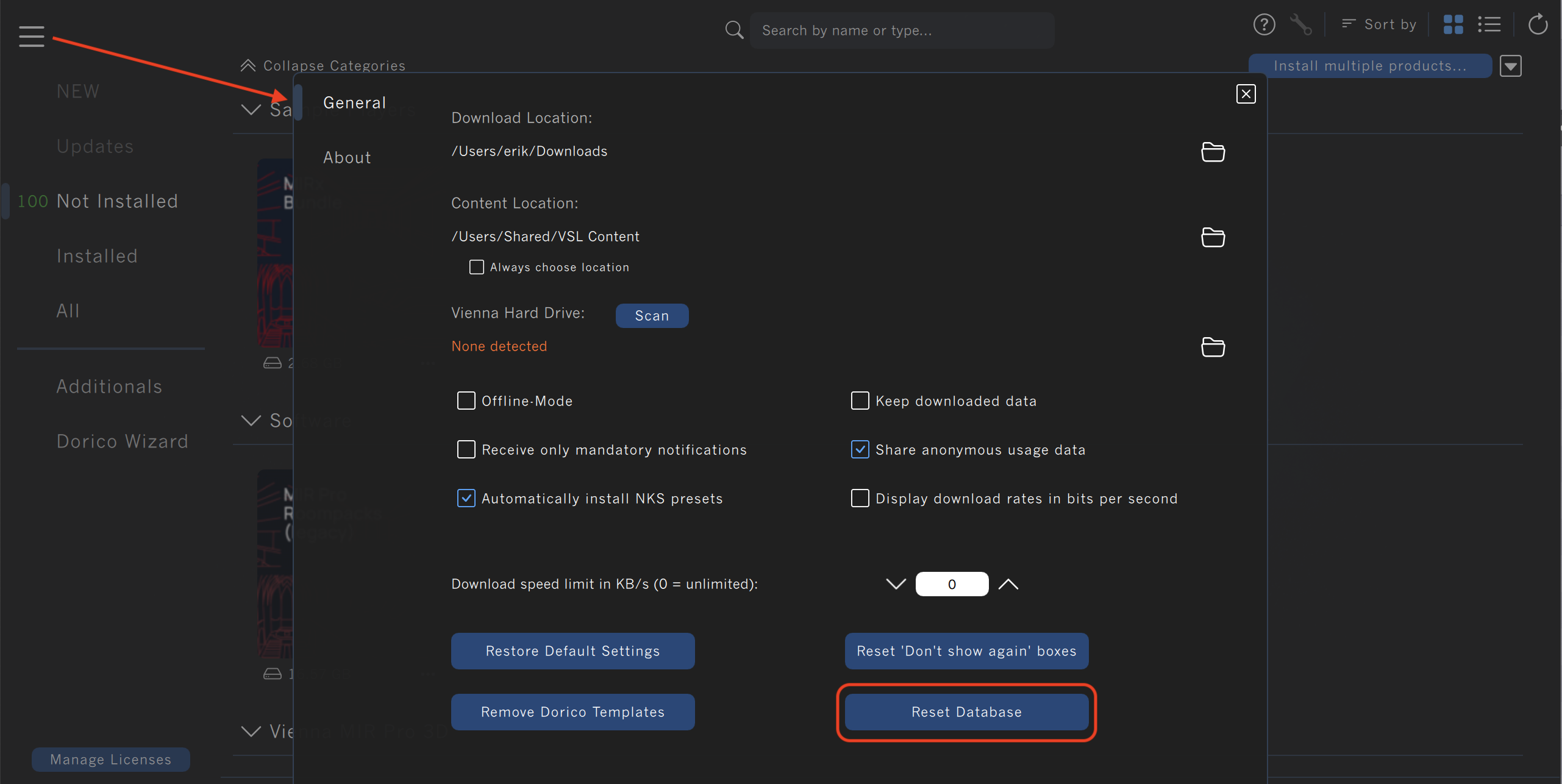Open the Sort by control

tap(1379, 24)
